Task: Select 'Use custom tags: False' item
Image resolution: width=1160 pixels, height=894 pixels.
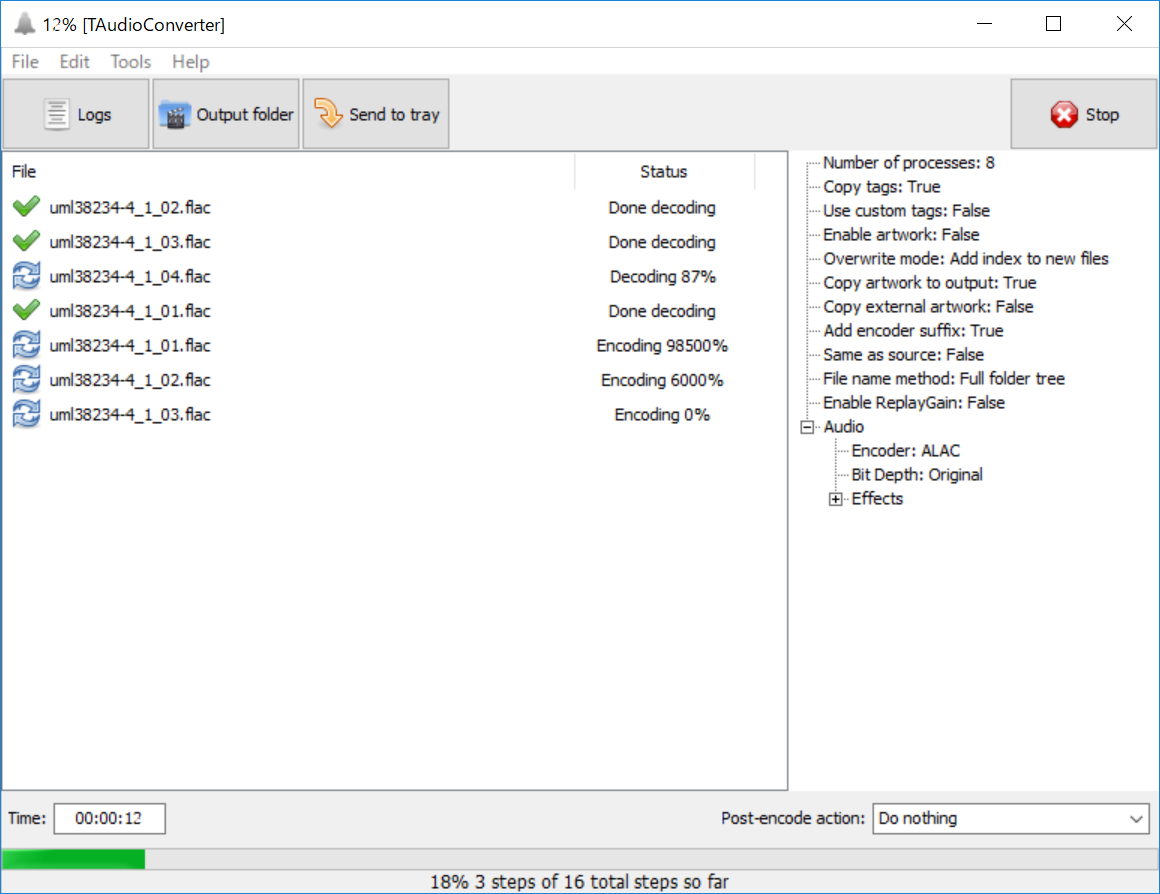Action: (x=906, y=211)
